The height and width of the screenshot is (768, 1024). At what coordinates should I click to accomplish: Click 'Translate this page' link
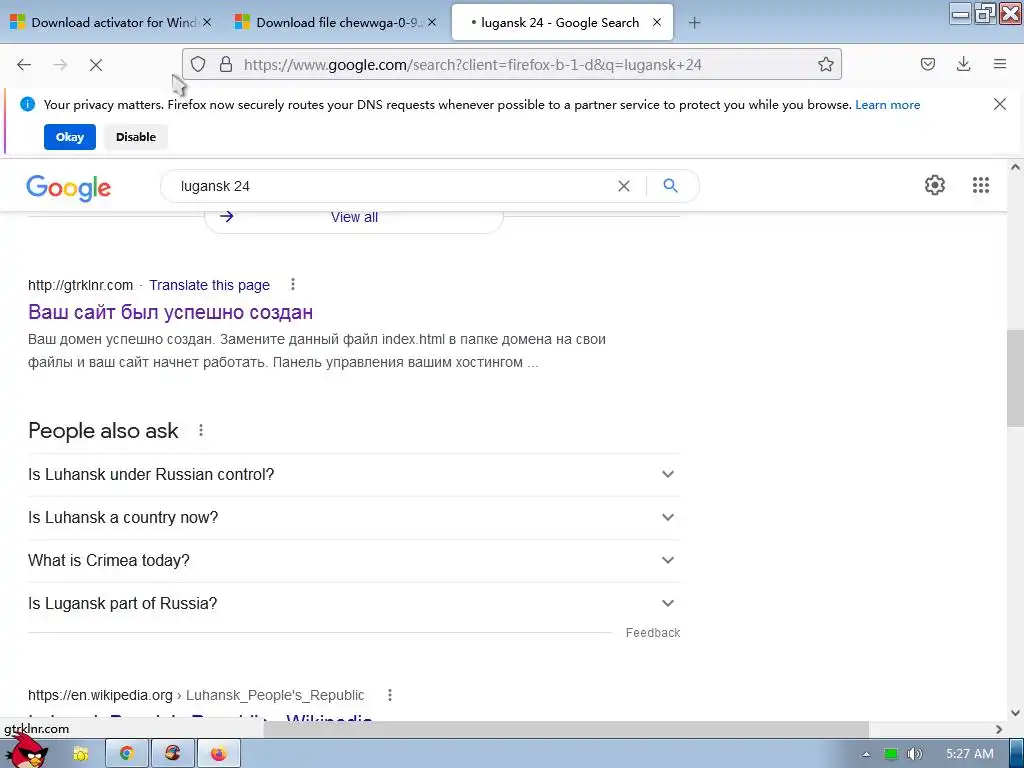click(210, 285)
